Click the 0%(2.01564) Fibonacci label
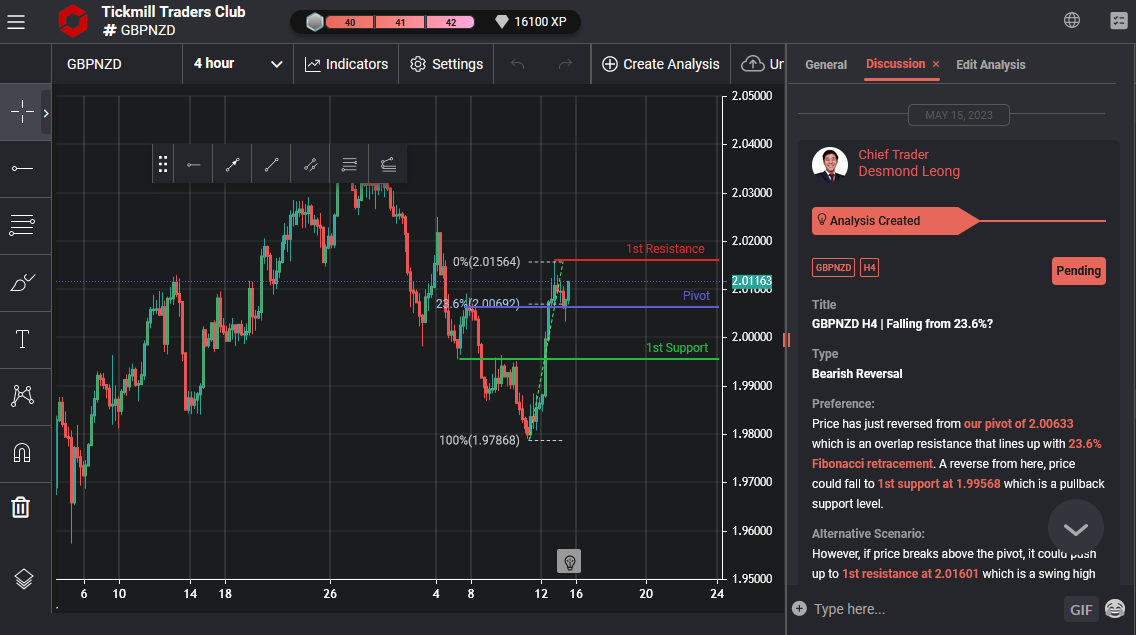The width and height of the screenshot is (1136, 635). click(x=486, y=262)
